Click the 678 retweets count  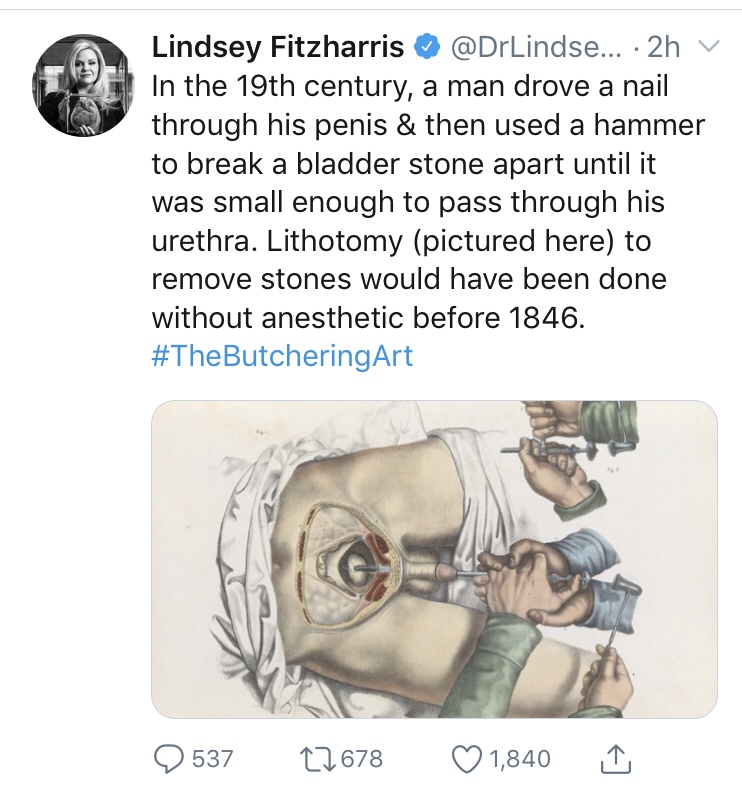pos(361,759)
